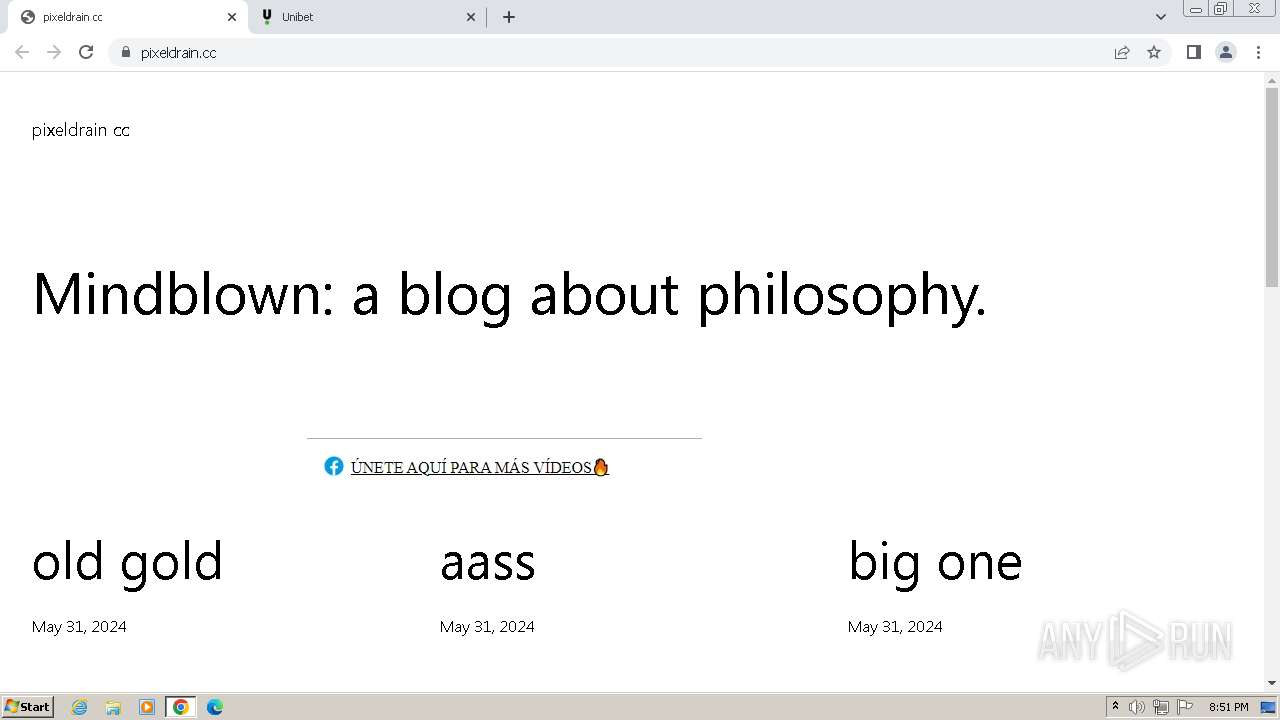The height and width of the screenshot is (720, 1280).
Task: Open the Action Center flag icon
Action: (1185, 707)
